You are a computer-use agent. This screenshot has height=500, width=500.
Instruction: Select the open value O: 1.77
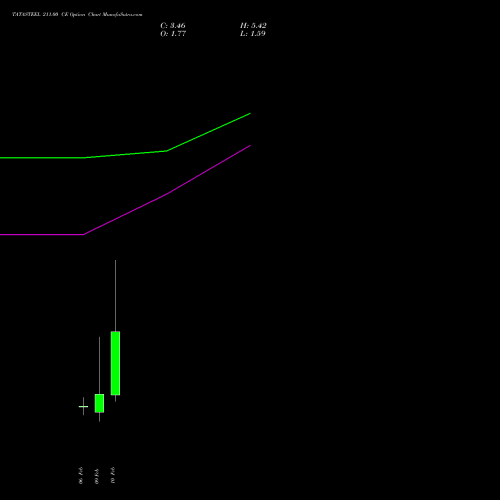coord(173,34)
